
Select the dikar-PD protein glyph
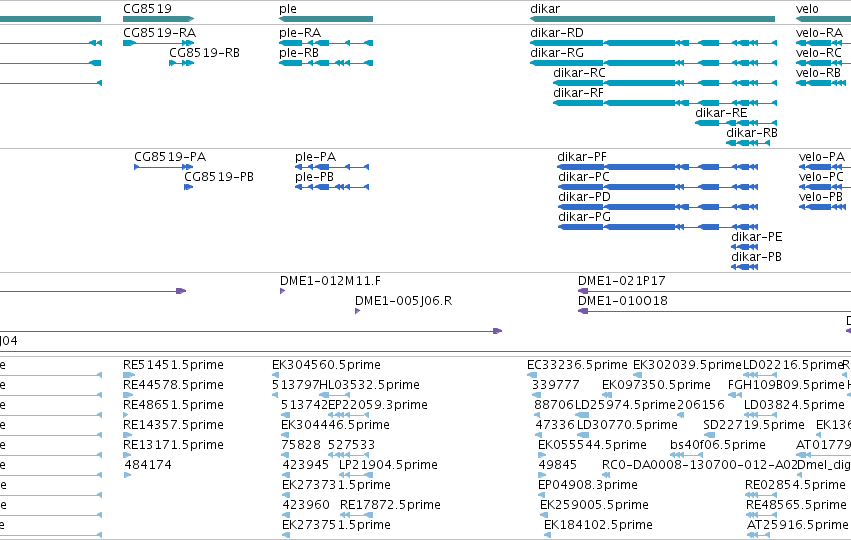(658, 207)
